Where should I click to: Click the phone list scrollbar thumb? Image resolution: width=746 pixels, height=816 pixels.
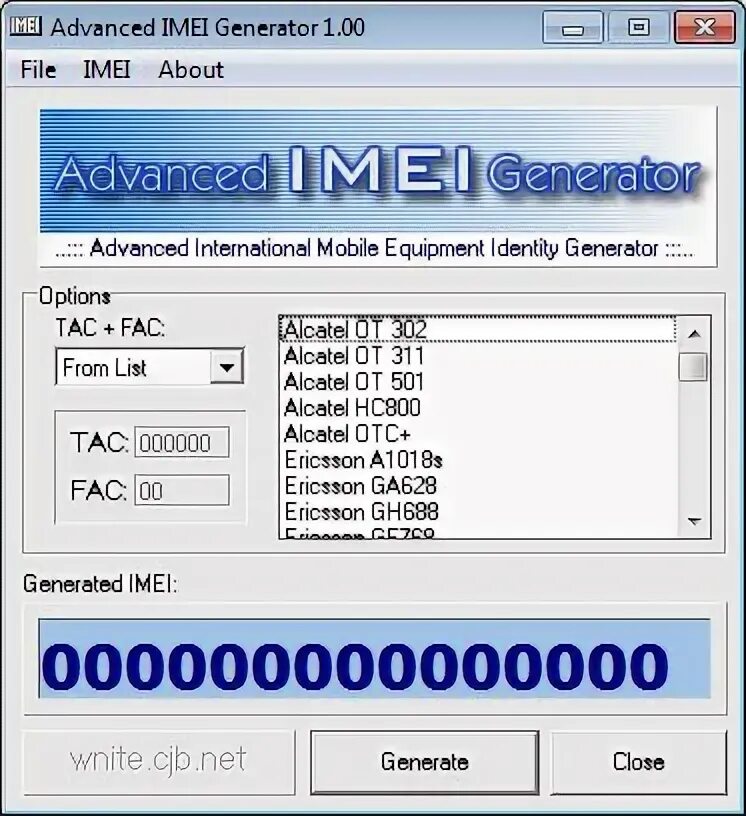[693, 367]
